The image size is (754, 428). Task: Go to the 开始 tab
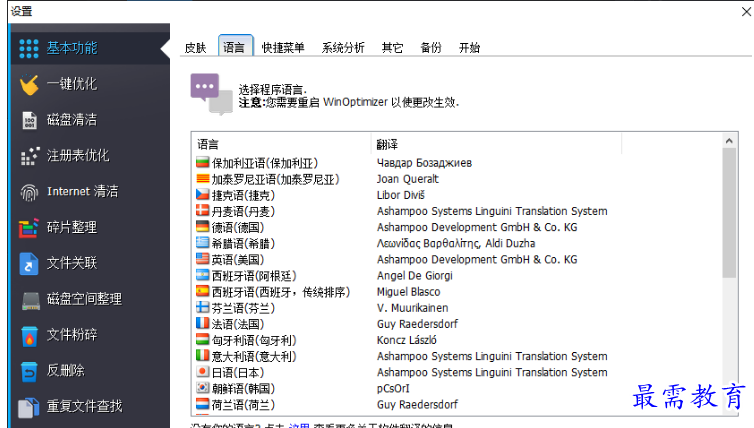[469, 48]
